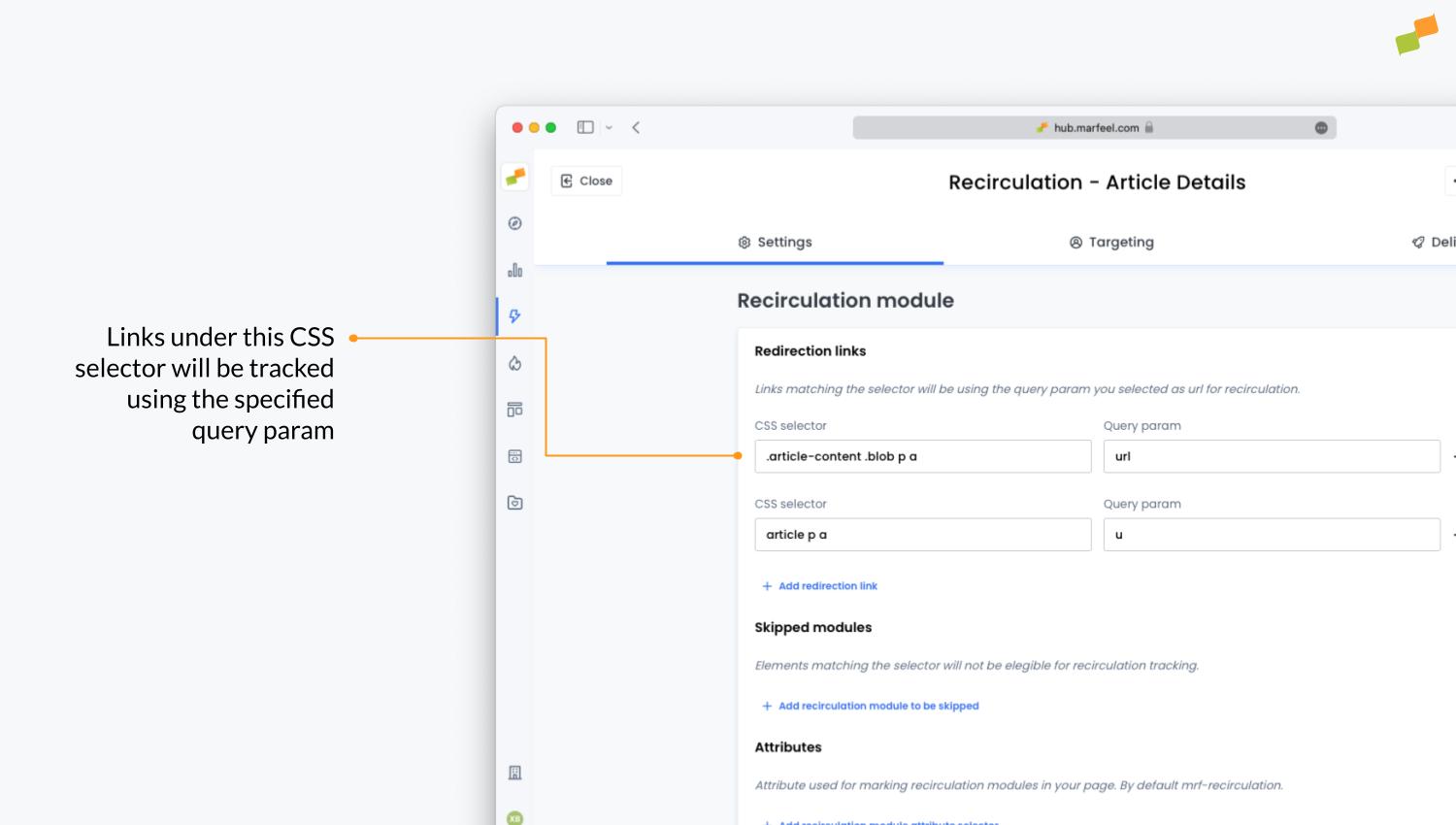The height and width of the screenshot is (825, 1456).
Task: Click the Close button
Action: [x=586, y=180]
